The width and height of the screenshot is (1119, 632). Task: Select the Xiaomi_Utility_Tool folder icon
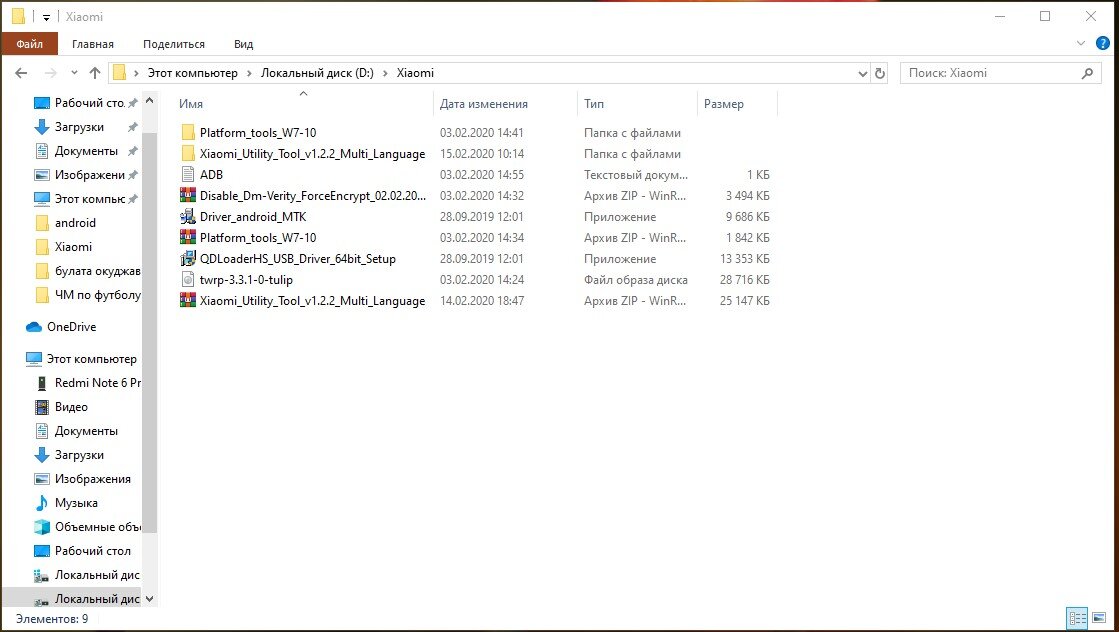[x=188, y=153]
